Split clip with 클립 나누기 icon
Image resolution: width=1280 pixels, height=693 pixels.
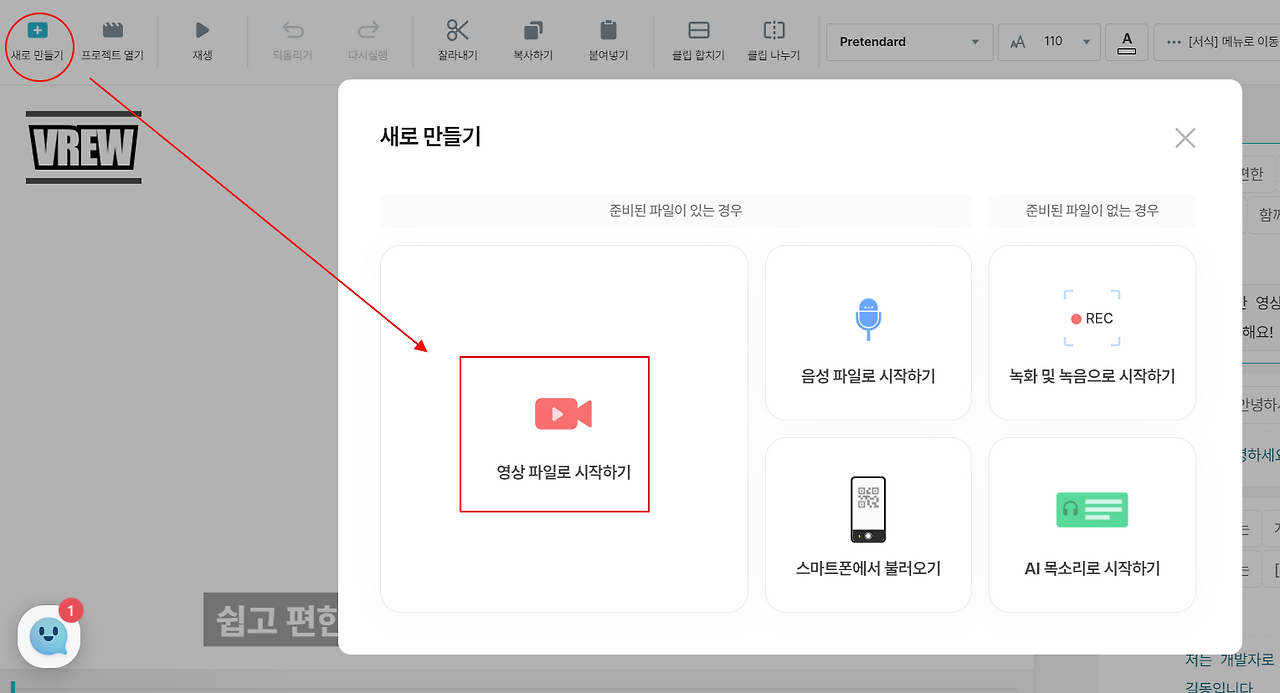pyautogui.click(x=774, y=31)
